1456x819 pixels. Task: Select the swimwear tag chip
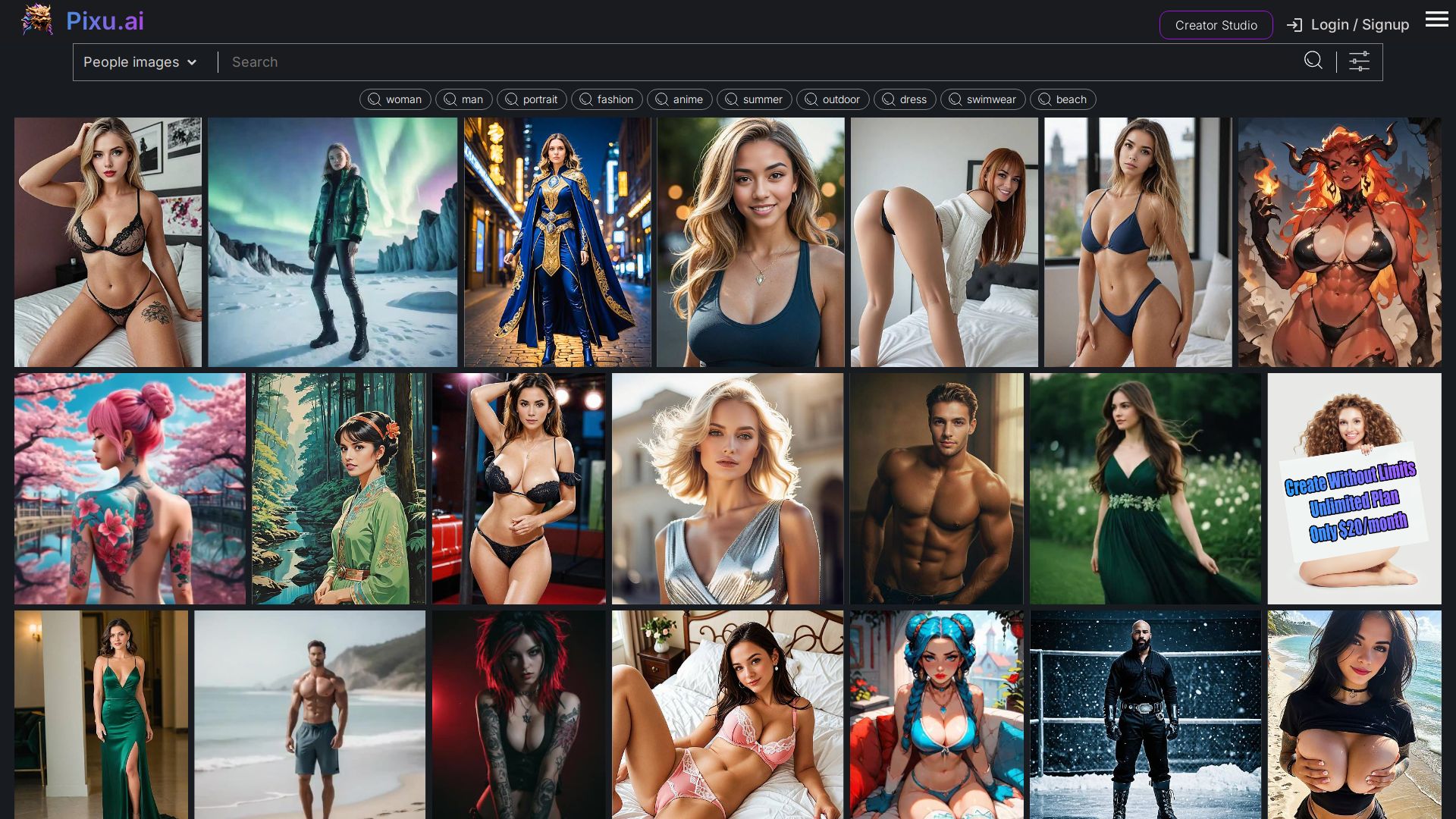point(982,99)
